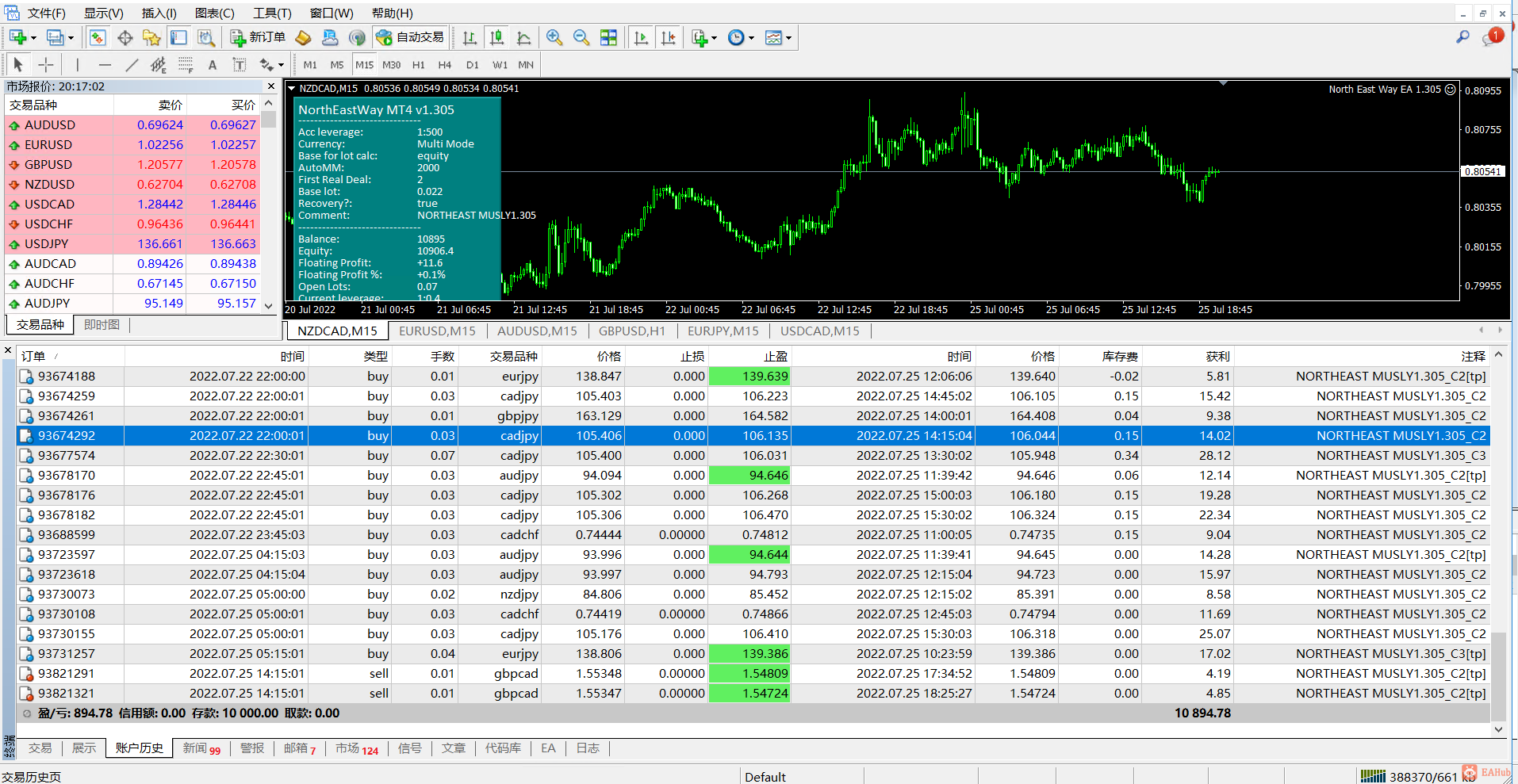Zoom in on the chart
Image resolution: width=1518 pixels, height=784 pixels.
[554, 37]
